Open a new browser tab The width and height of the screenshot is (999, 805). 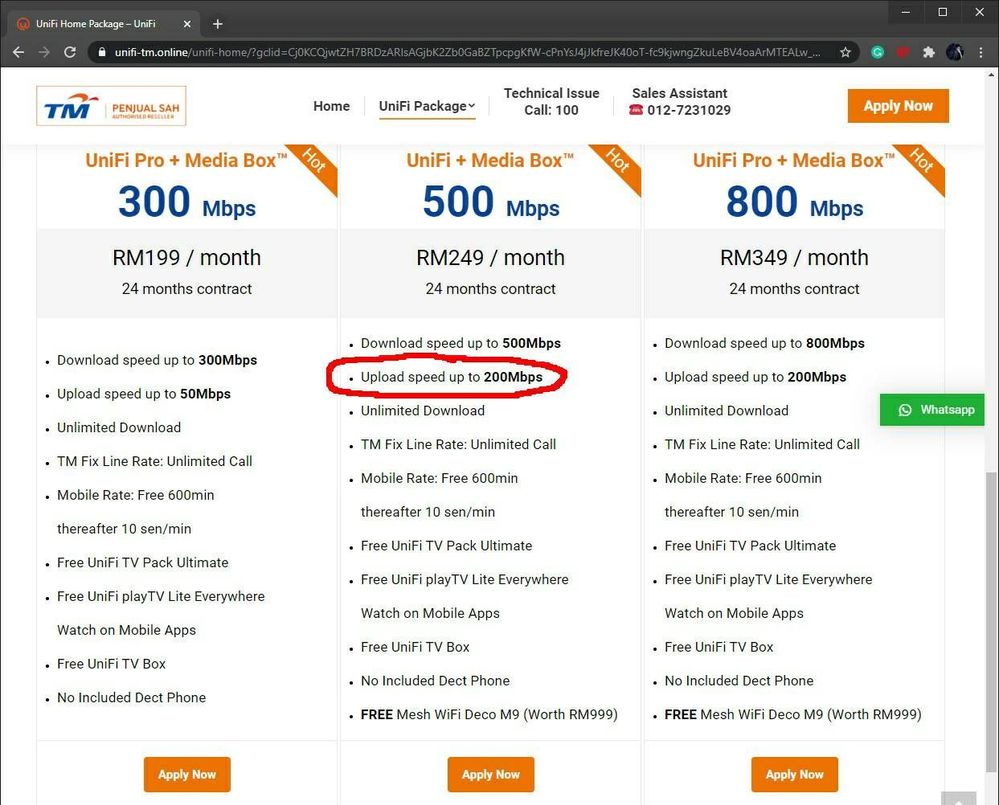point(218,24)
